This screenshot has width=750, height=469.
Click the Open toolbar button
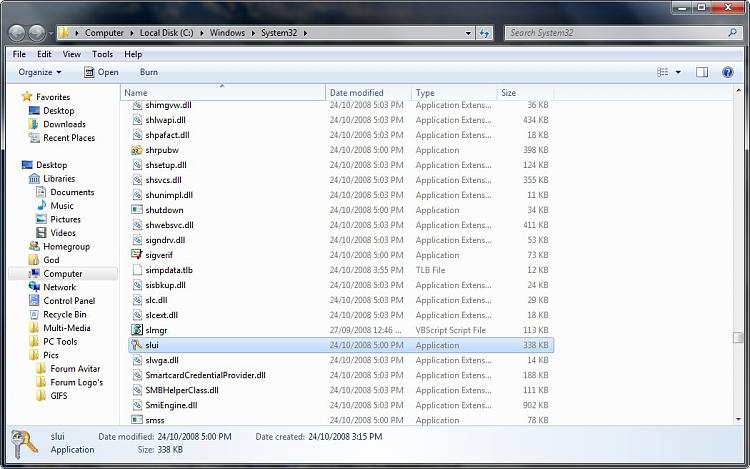(101, 72)
